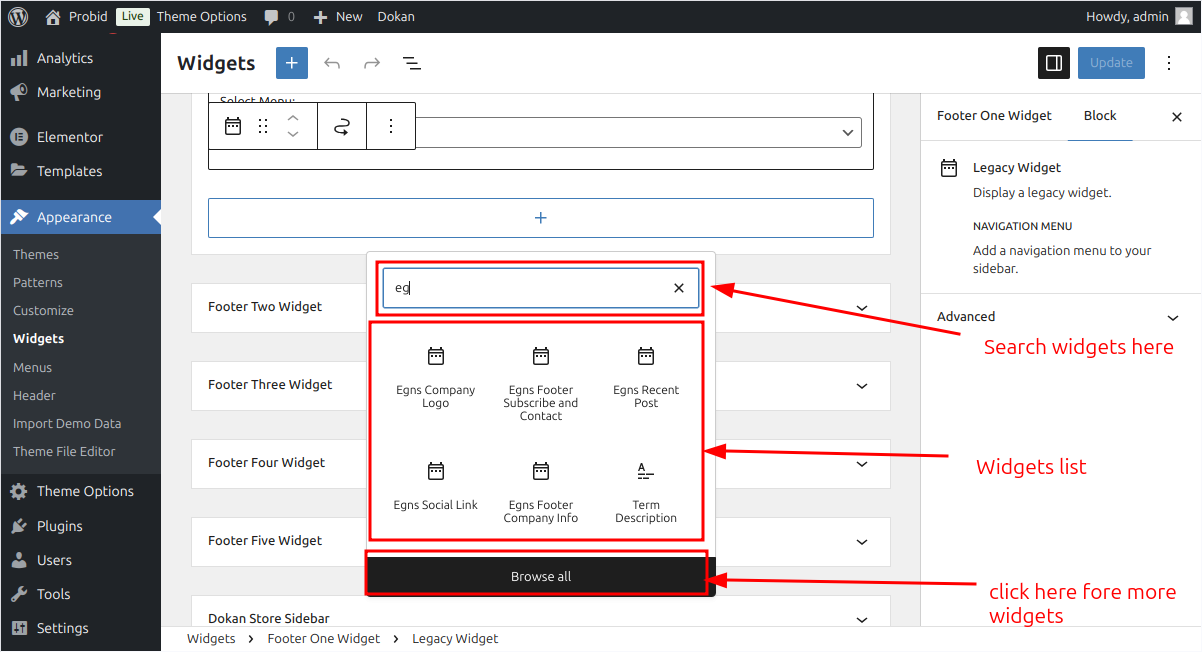Screen dimensions: 1202x652
Task: Choose the Term Description block
Action: click(x=646, y=493)
